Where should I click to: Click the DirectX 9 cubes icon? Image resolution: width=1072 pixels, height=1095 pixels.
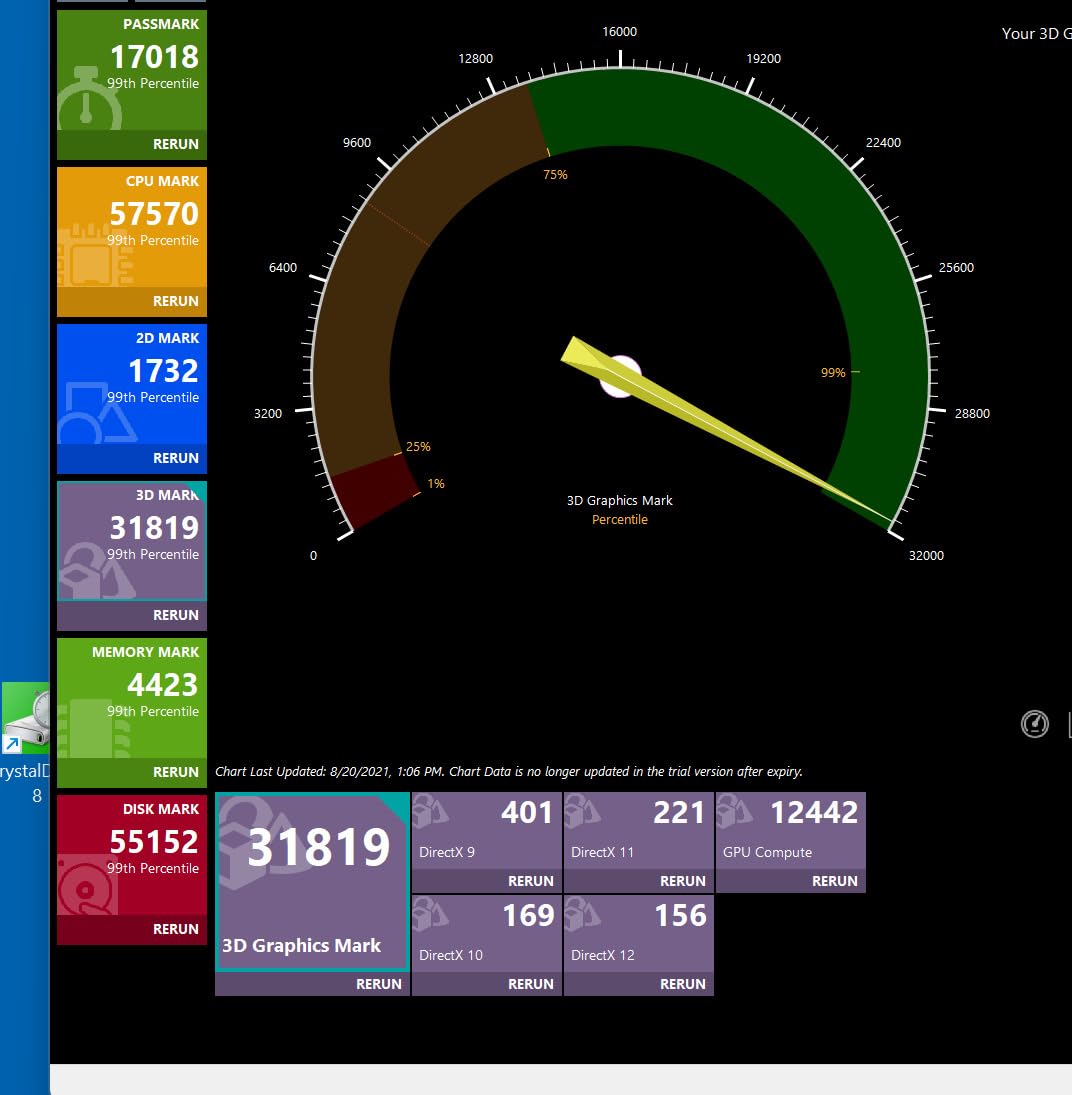(431, 811)
